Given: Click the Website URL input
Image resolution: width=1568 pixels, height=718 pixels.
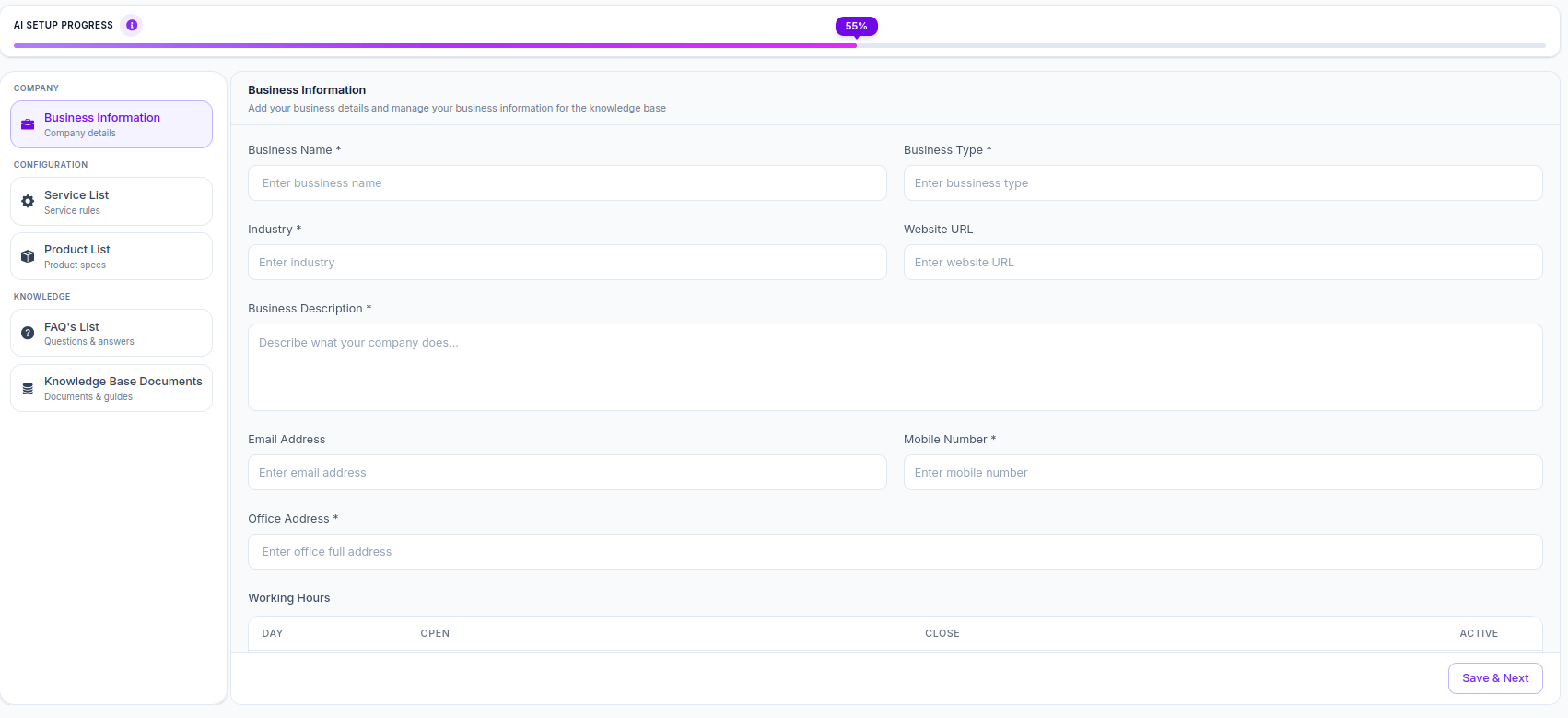Looking at the screenshot, I should pos(1223,263).
